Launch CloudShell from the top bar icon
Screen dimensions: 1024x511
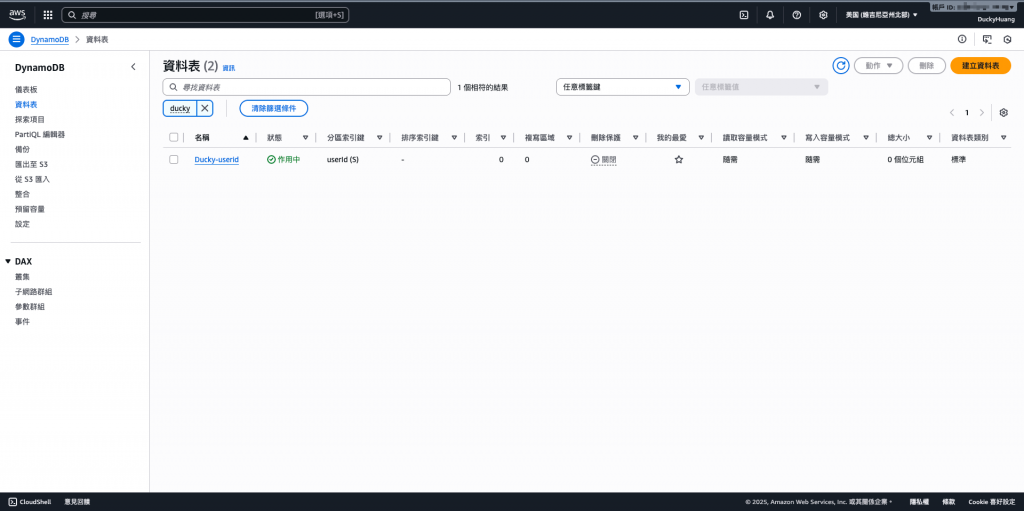(x=743, y=15)
